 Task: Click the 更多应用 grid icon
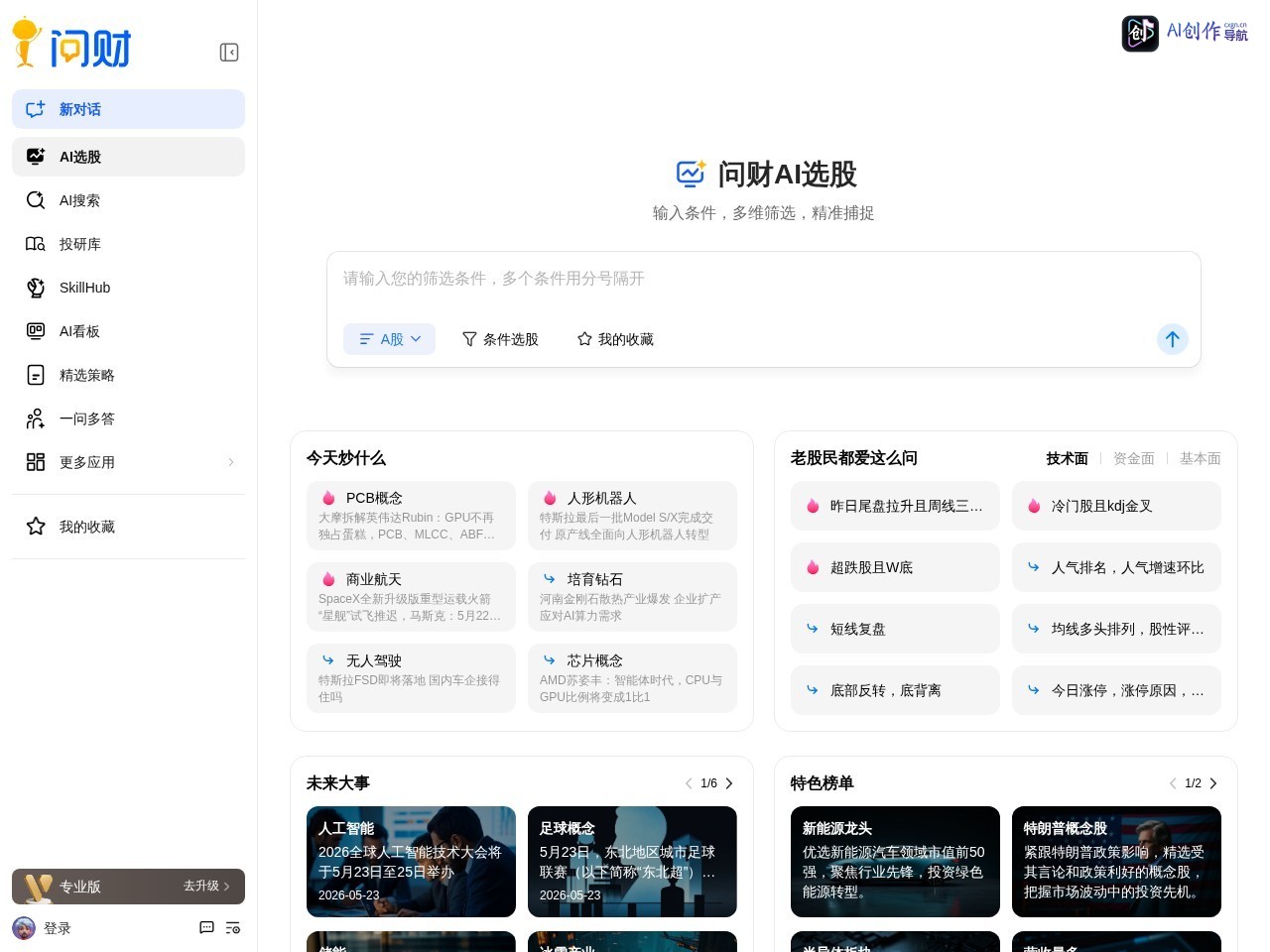(36, 462)
